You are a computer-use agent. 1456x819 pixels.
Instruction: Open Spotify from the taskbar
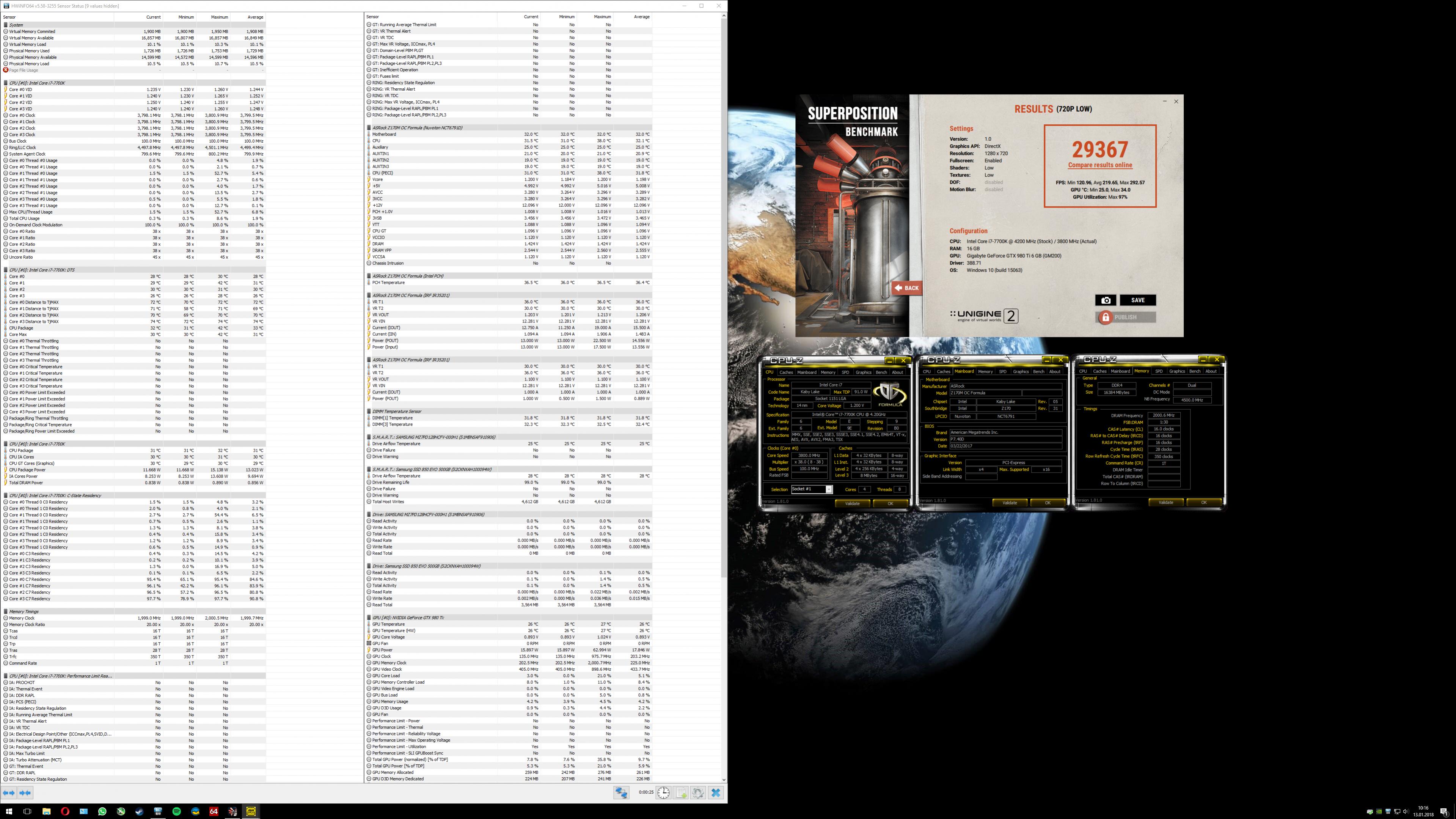176,812
